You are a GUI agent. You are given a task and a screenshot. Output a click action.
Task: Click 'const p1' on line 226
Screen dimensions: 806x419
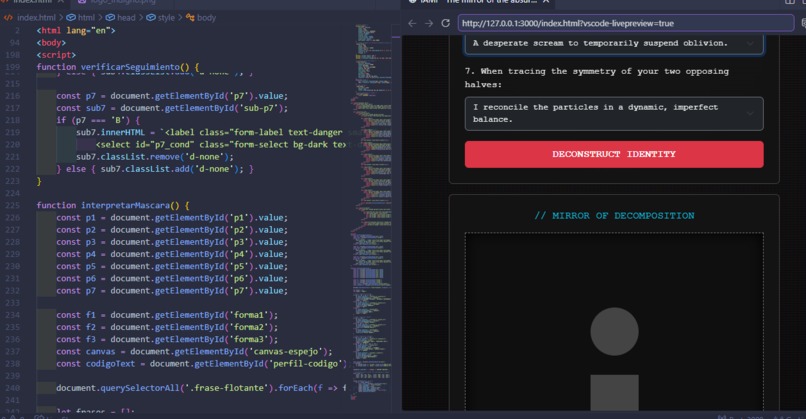(172, 218)
